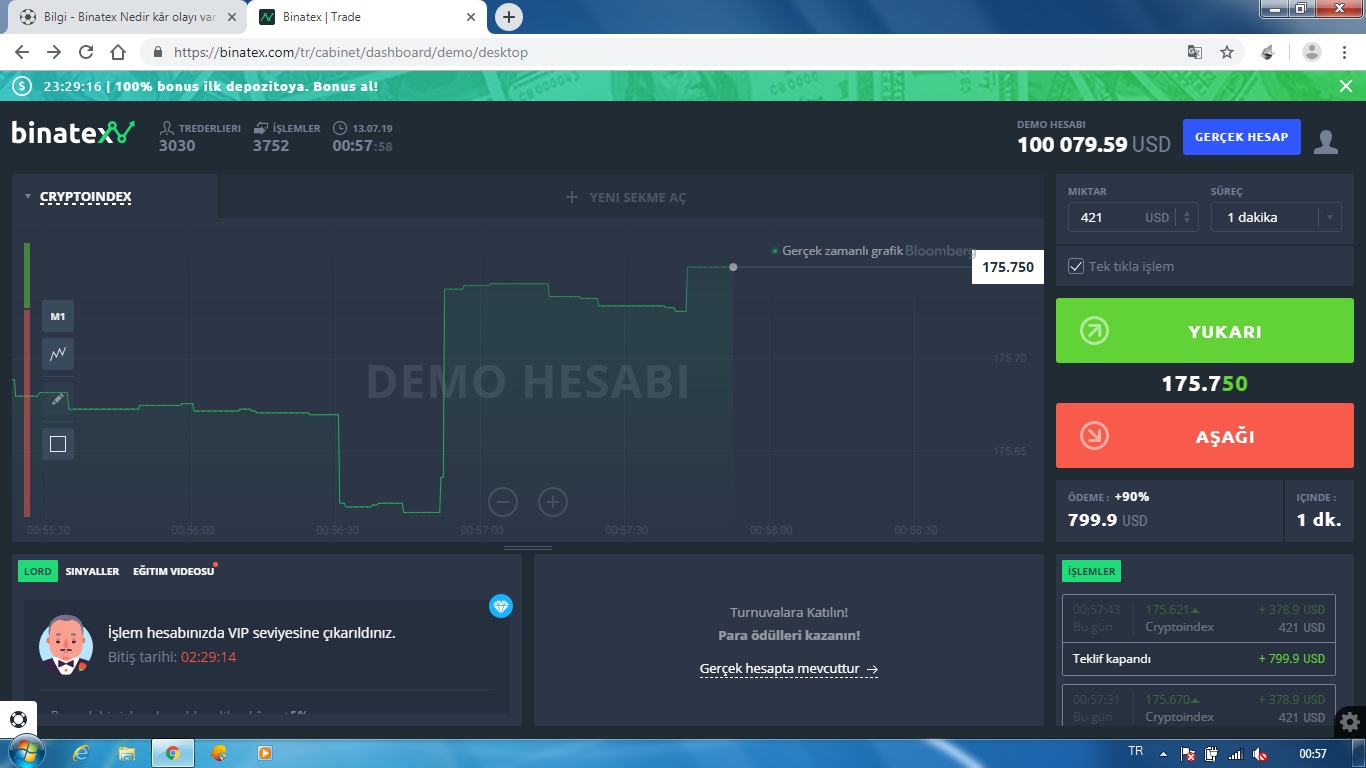Open Internet Explorer from taskbar

pos(81,753)
